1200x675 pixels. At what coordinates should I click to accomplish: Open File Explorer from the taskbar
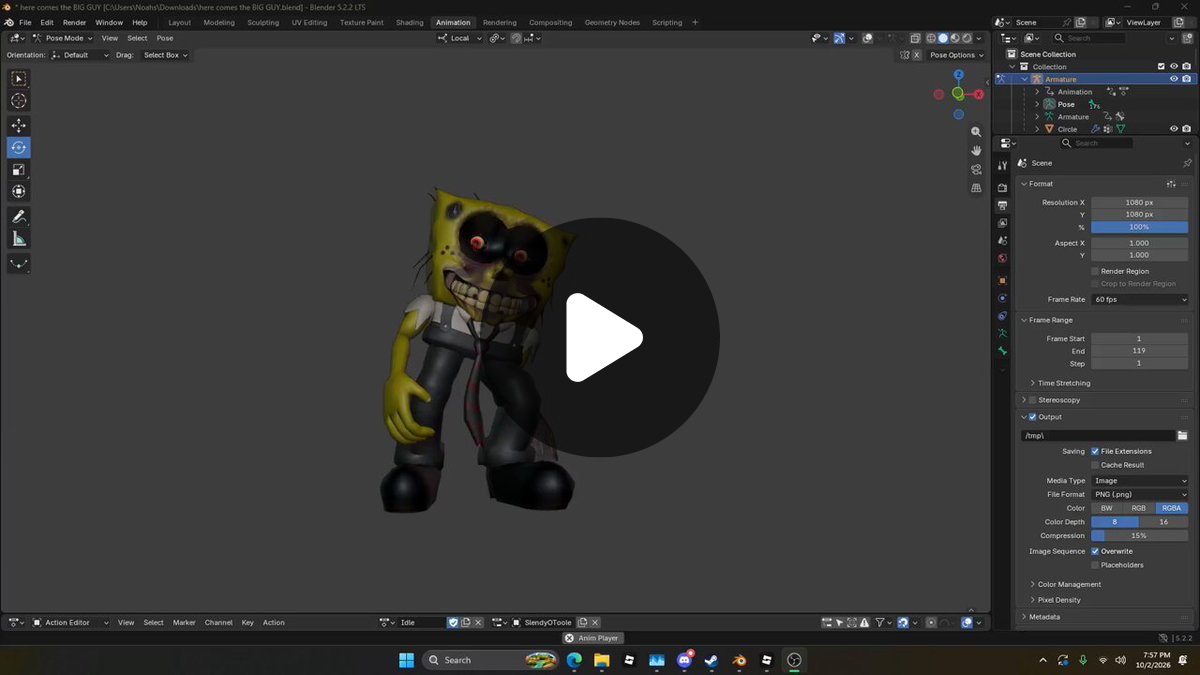point(602,660)
